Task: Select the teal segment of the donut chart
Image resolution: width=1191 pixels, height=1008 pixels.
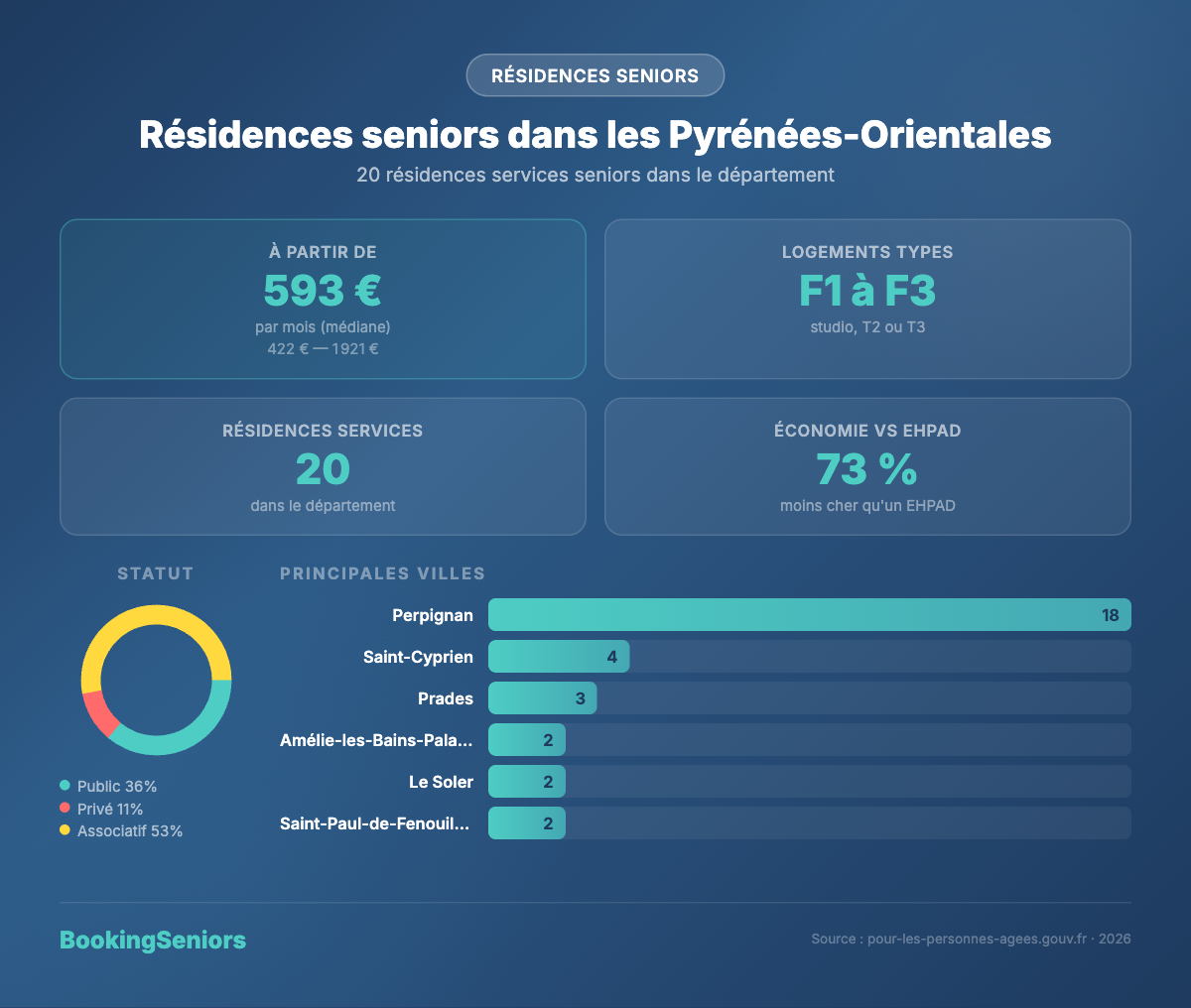Action: pyautogui.click(x=205, y=724)
